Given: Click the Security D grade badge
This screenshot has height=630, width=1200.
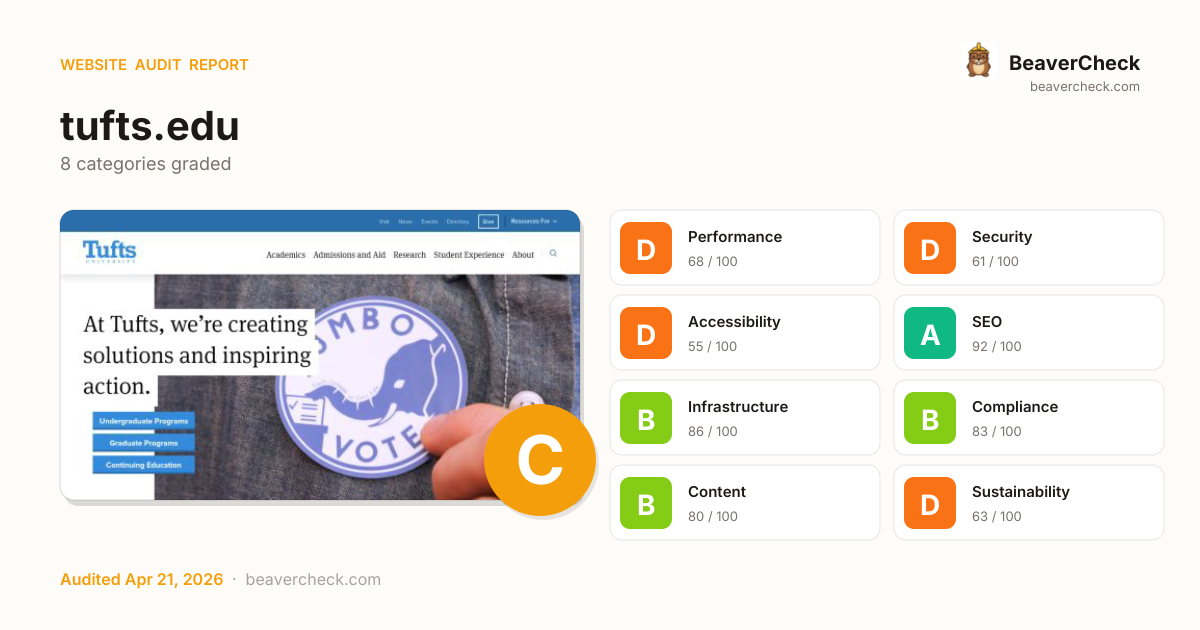Looking at the screenshot, I should coord(930,248).
